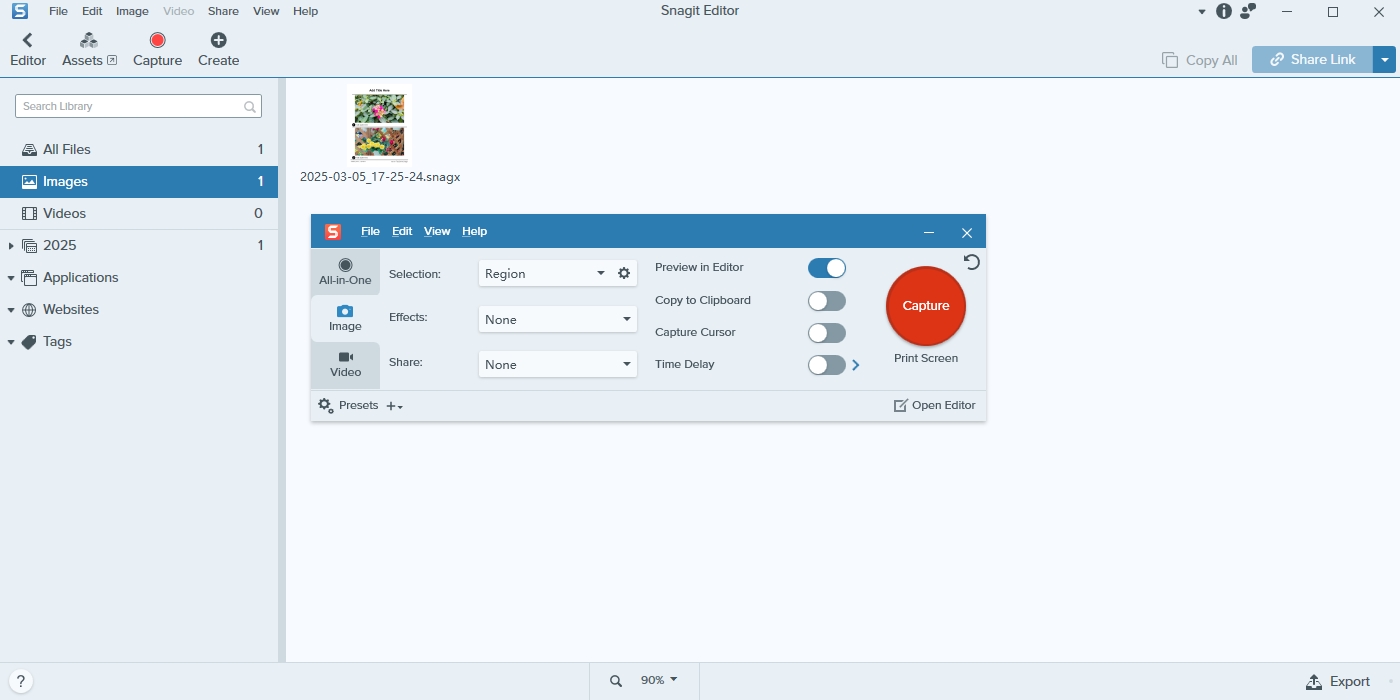The width and height of the screenshot is (1400, 700).
Task: Open Selection settings gear icon
Action: click(624, 273)
